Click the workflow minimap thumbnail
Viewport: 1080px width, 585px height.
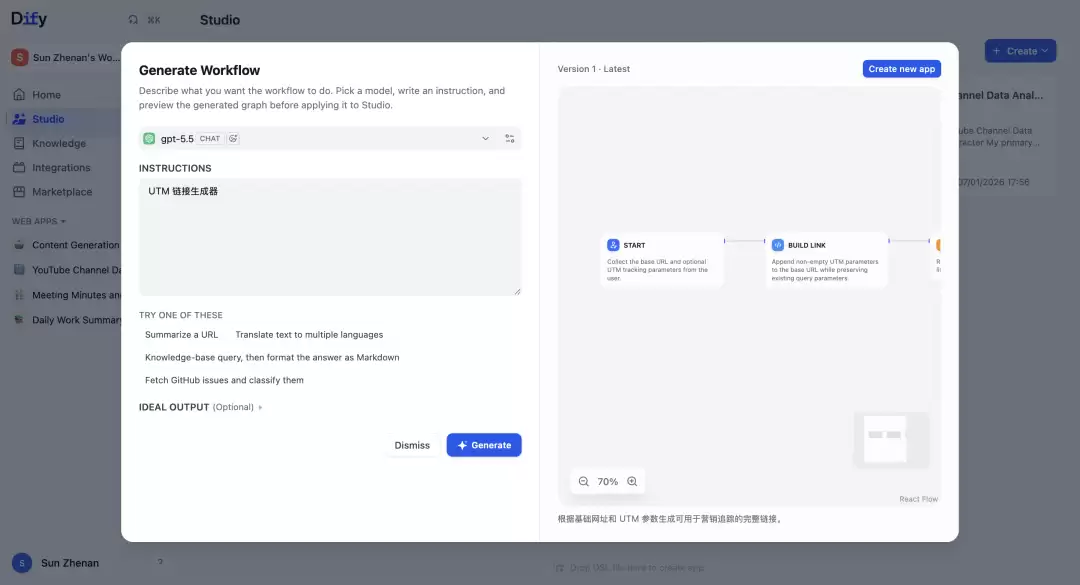[891, 439]
